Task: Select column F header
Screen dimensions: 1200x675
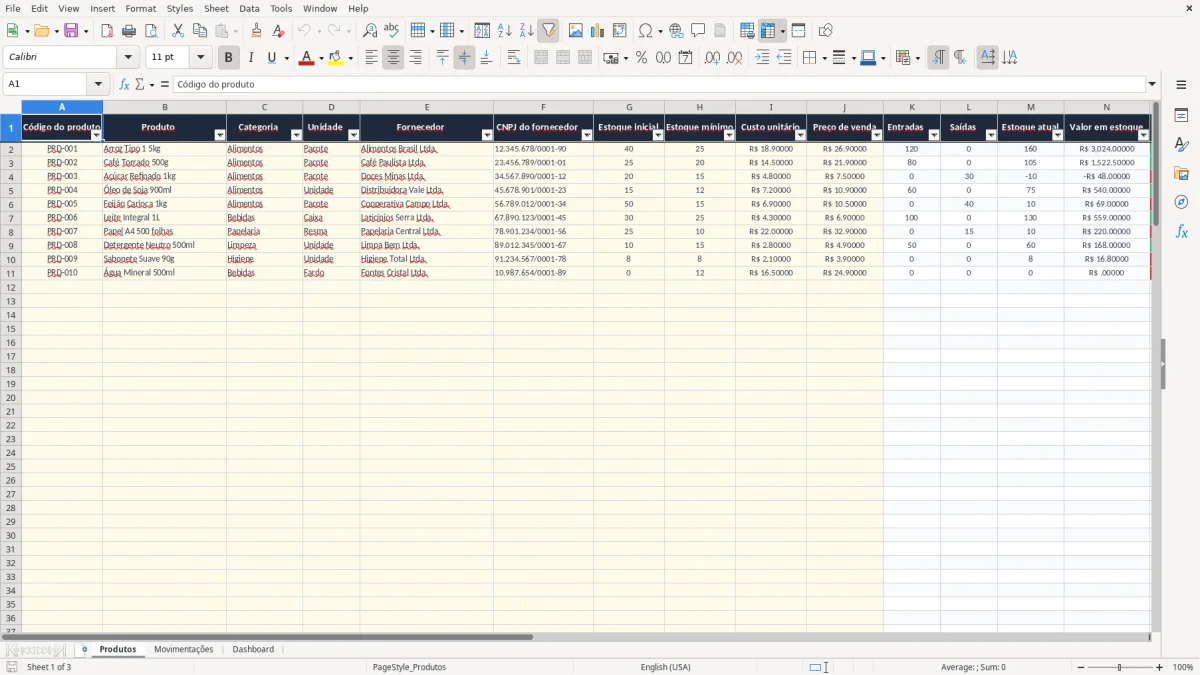Action: pos(543,107)
